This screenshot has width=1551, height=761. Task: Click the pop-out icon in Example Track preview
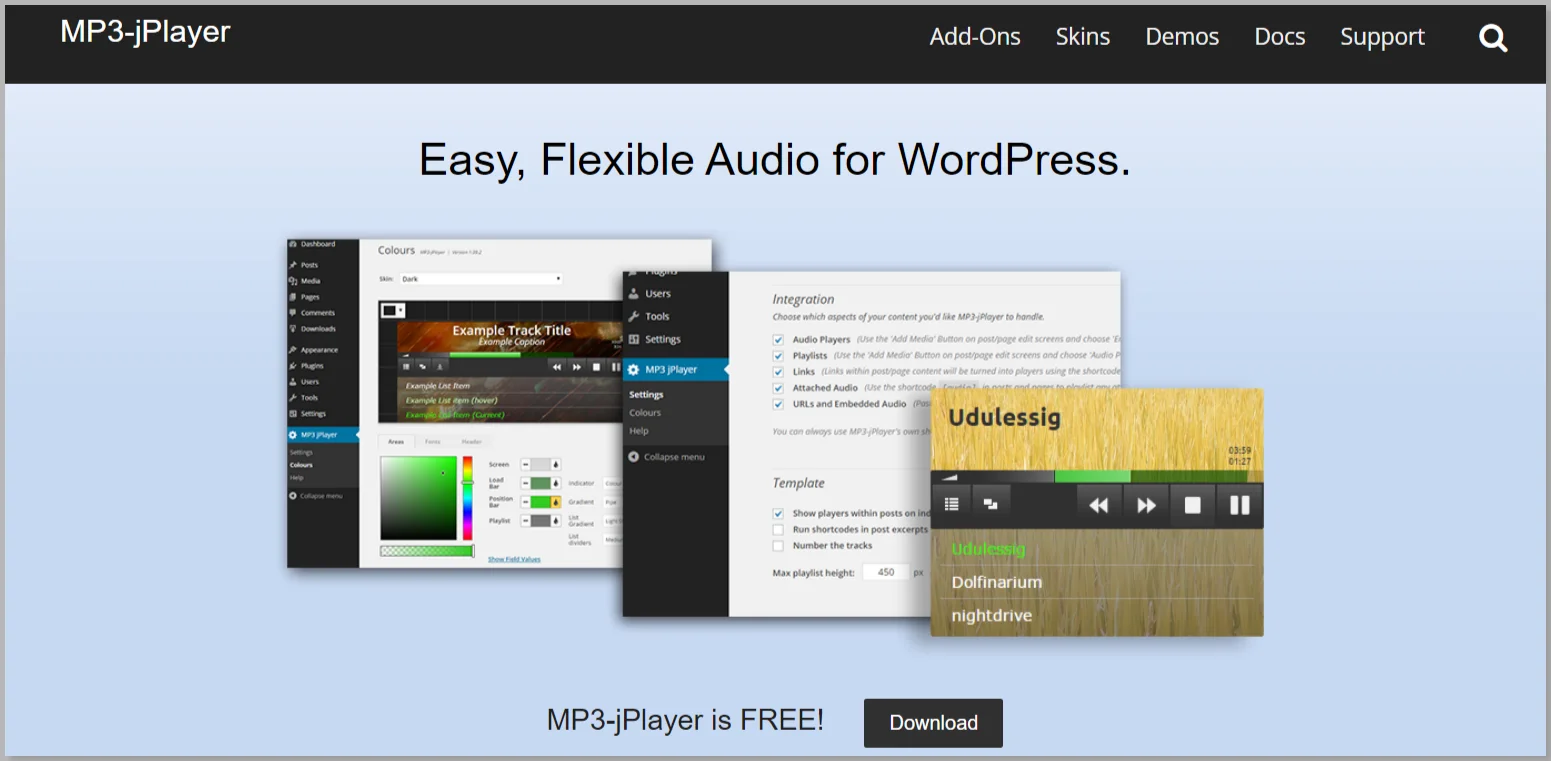pyautogui.click(x=423, y=366)
